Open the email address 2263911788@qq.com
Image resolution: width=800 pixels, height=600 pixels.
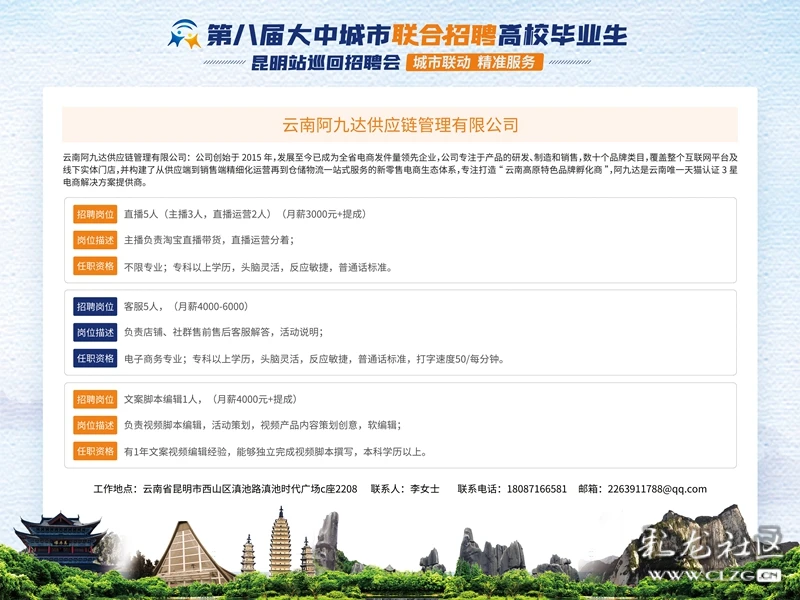point(657,489)
